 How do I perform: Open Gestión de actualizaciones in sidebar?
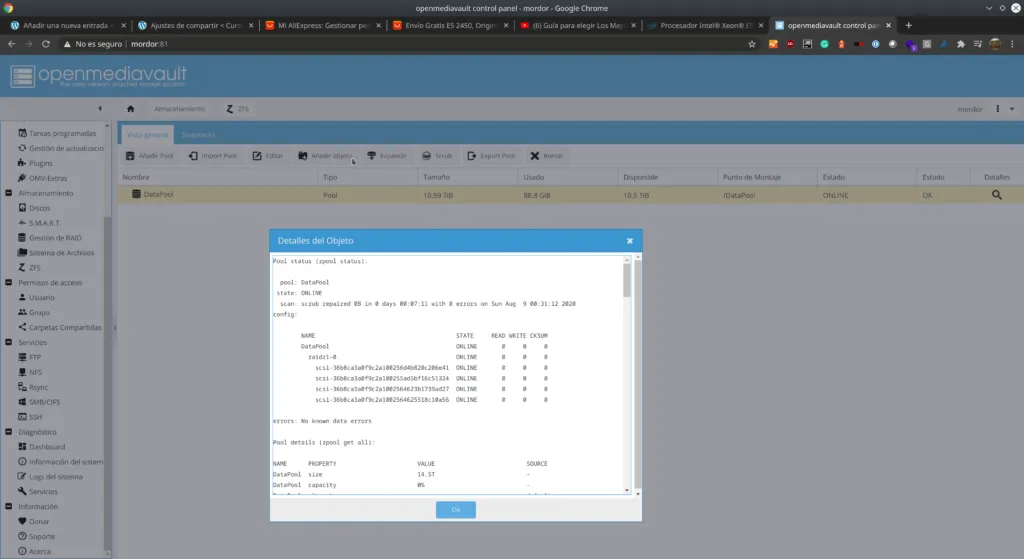(x=61, y=148)
